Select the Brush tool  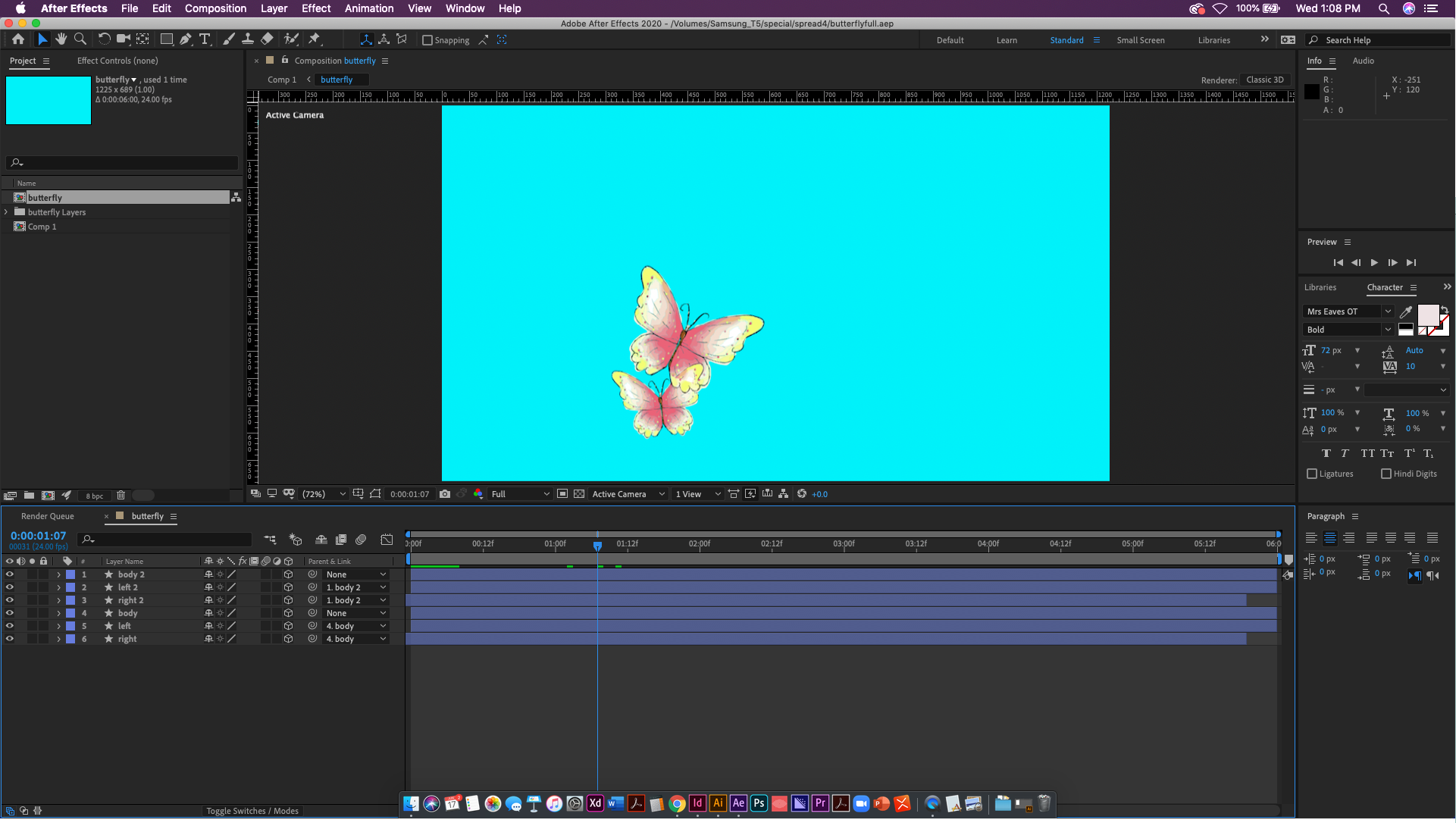229,39
